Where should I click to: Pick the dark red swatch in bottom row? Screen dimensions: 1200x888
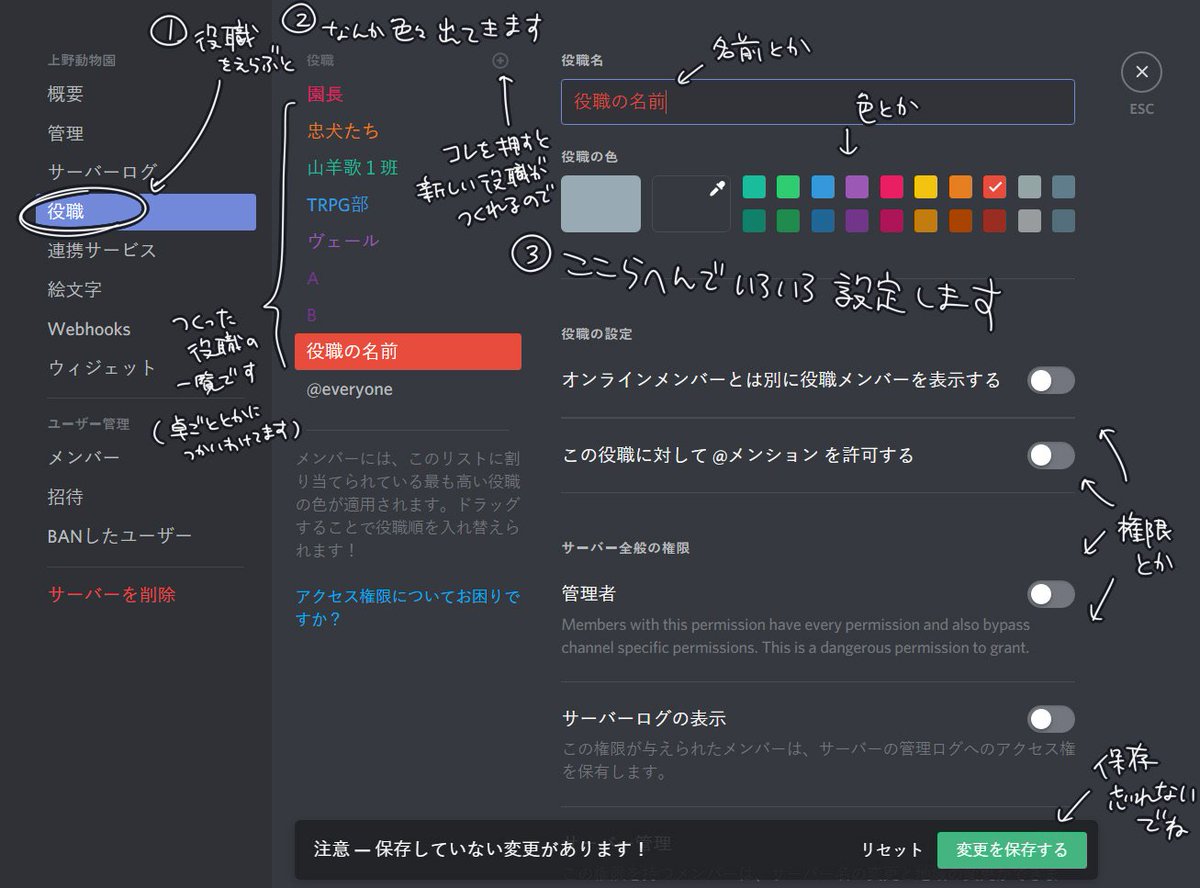click(x=994, y=220)
